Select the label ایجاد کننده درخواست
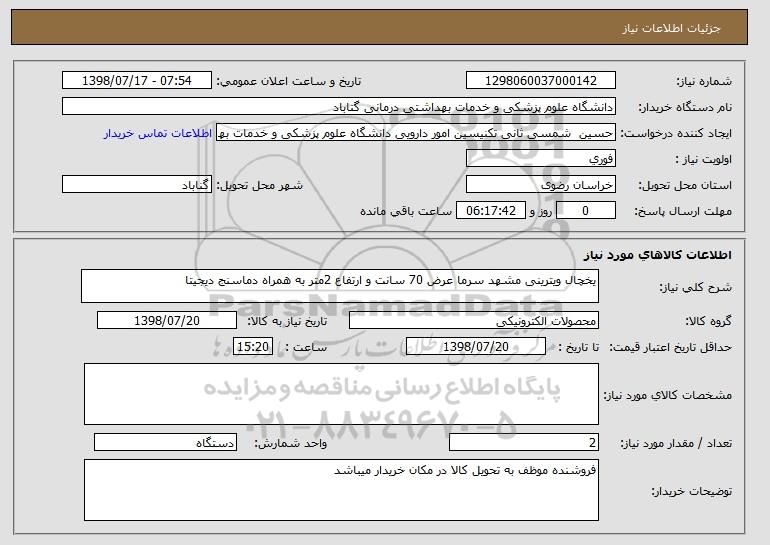The image size is (770, 545). 676,133
